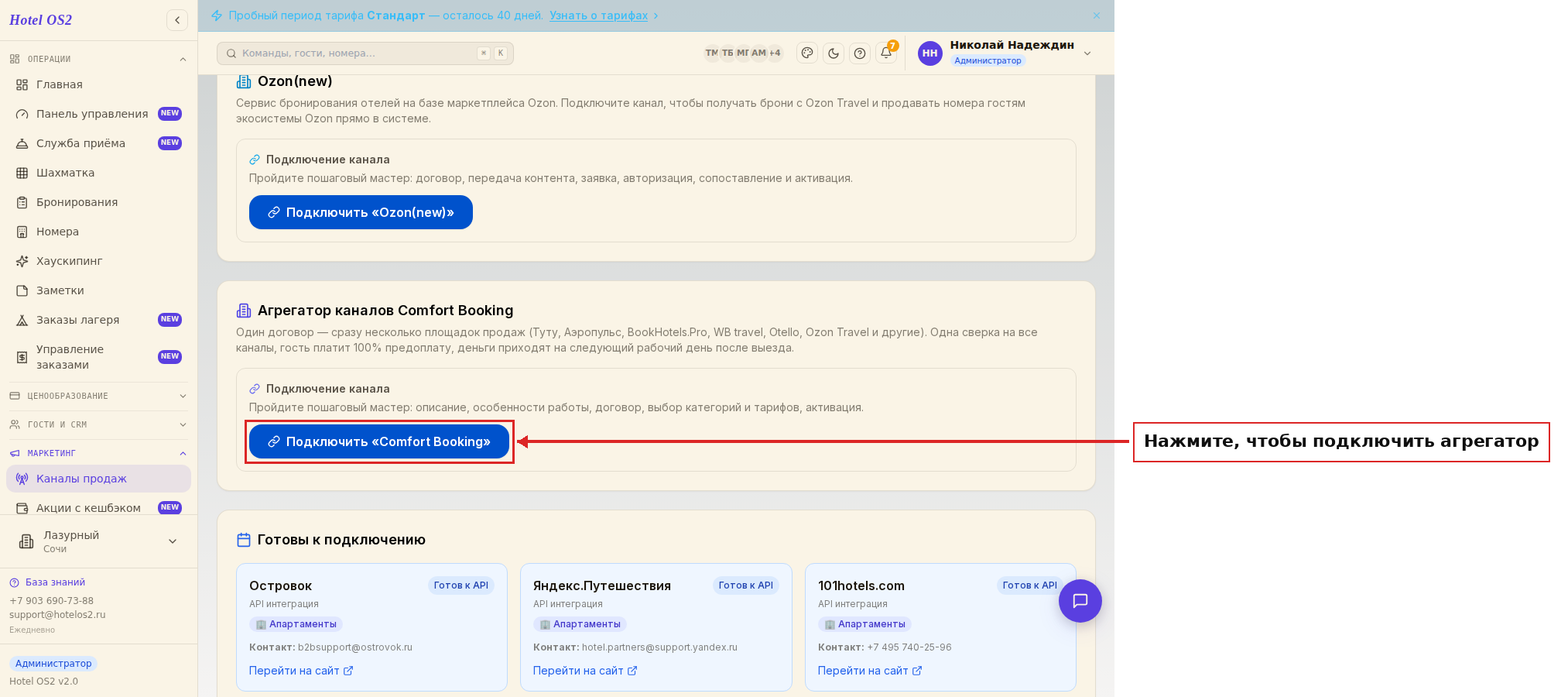Click the Главная dashboard icon
The height and width of the screenshot is (697, 1568).
tap(22, 84)
